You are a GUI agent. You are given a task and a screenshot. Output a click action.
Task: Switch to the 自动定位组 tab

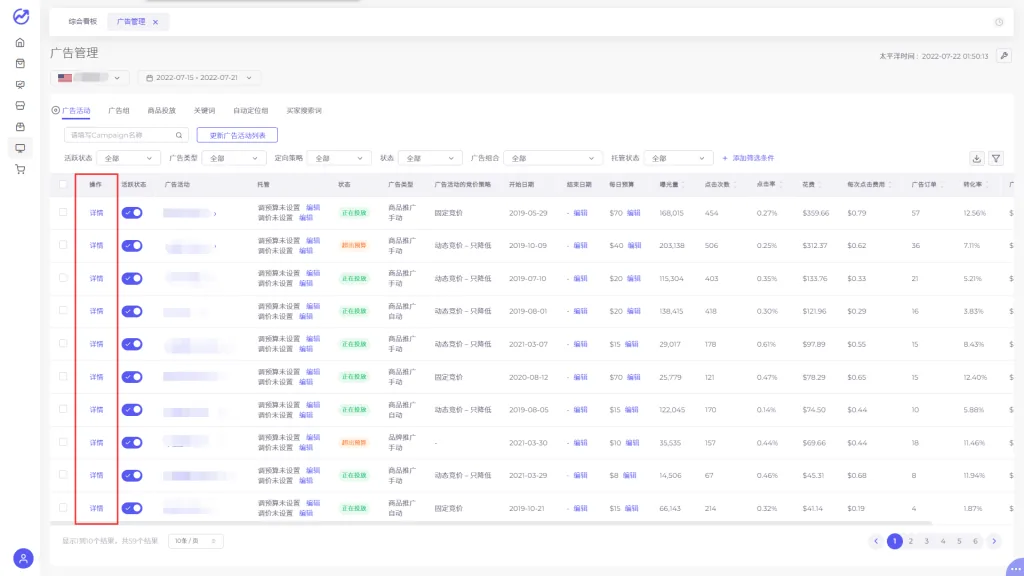point(251,110)
